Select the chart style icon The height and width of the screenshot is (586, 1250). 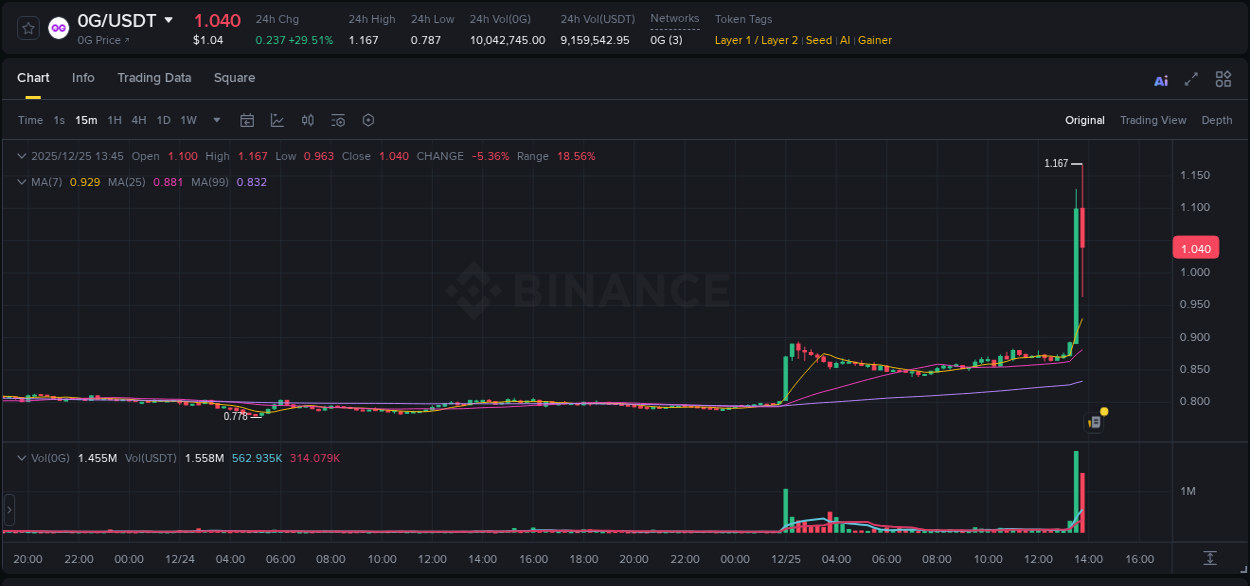coord(277,120)
